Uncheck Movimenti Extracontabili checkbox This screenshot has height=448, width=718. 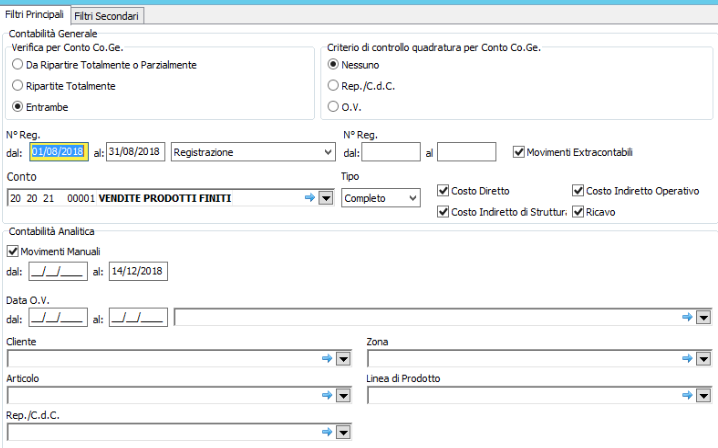(x=518, y=152)
